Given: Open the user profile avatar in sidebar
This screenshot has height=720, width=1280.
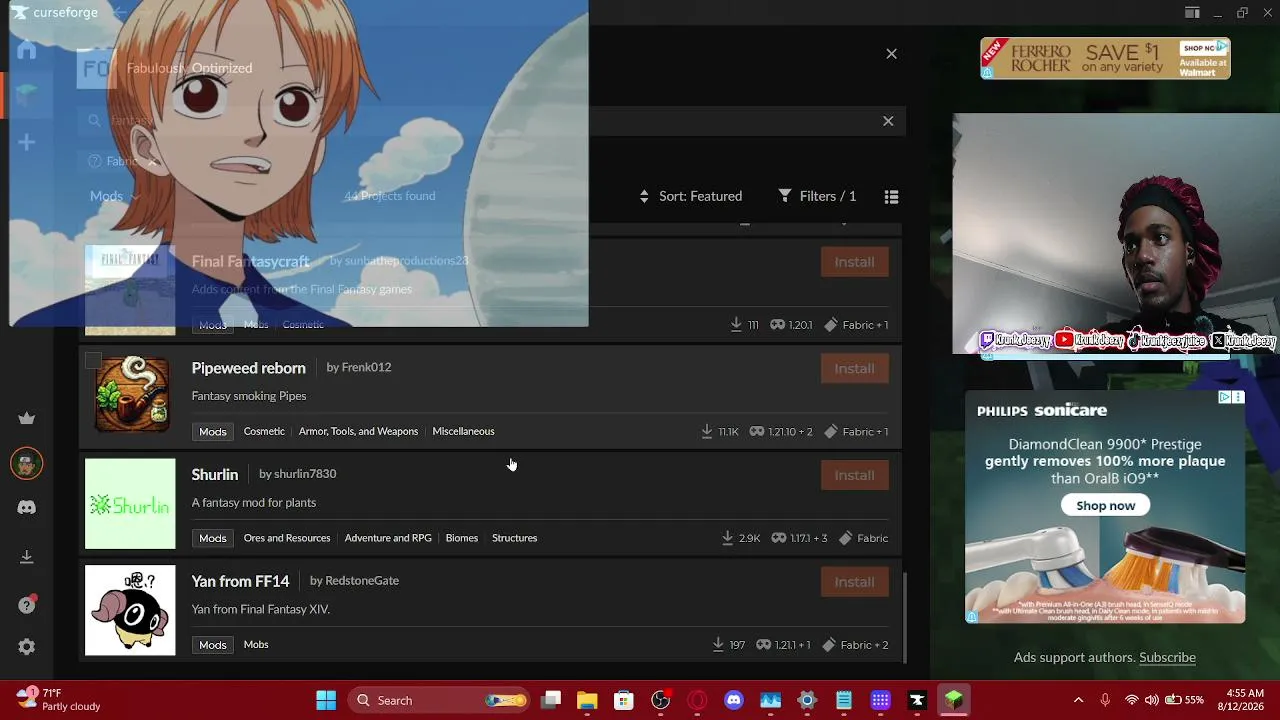Looking at the screenshot, I should pyautogui.click(x=27, y=463).
